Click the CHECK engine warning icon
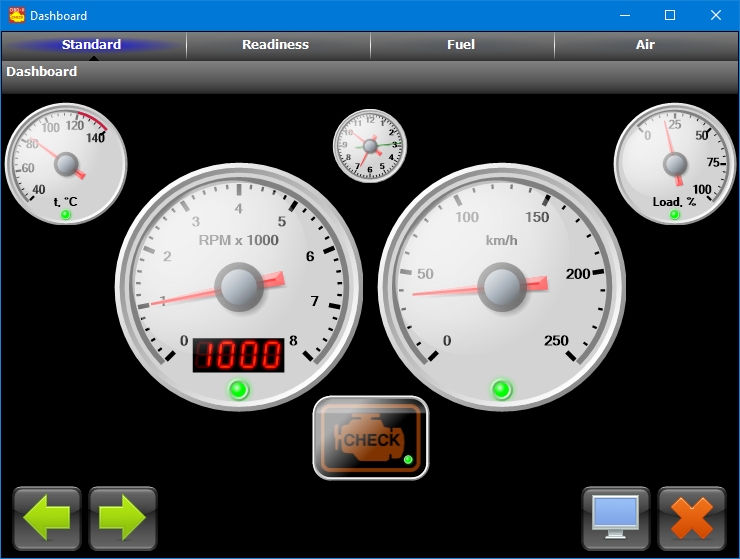This screenshot has height=559, width=740. [371, 438]
